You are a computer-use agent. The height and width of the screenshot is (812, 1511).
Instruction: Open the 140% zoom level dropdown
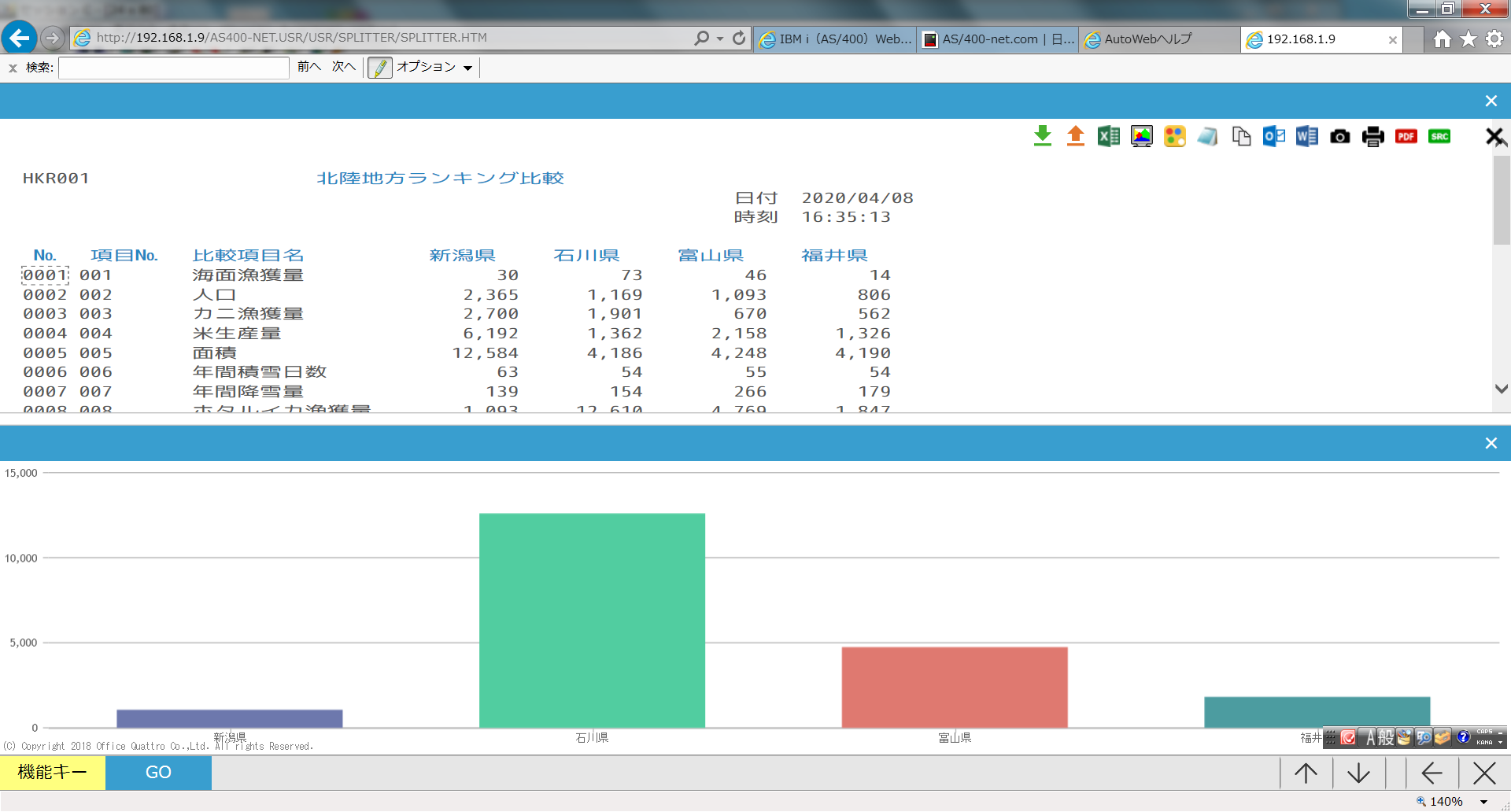(1483, 802)
